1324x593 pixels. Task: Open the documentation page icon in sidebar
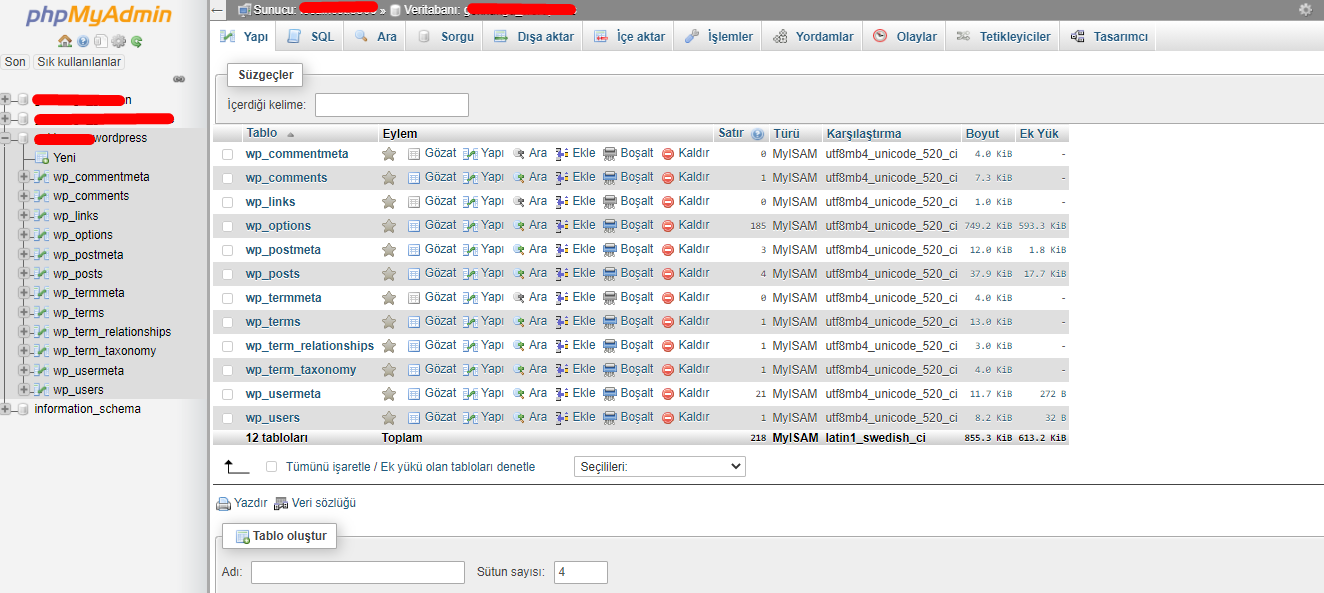coord(100,41)
